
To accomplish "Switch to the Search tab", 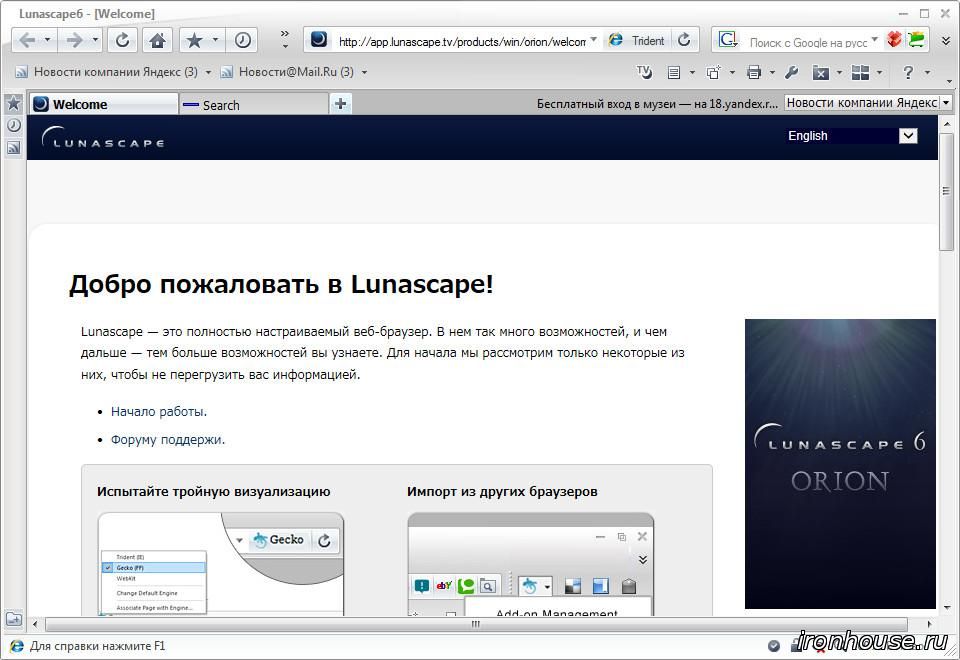I will click(x=253, y=105).
